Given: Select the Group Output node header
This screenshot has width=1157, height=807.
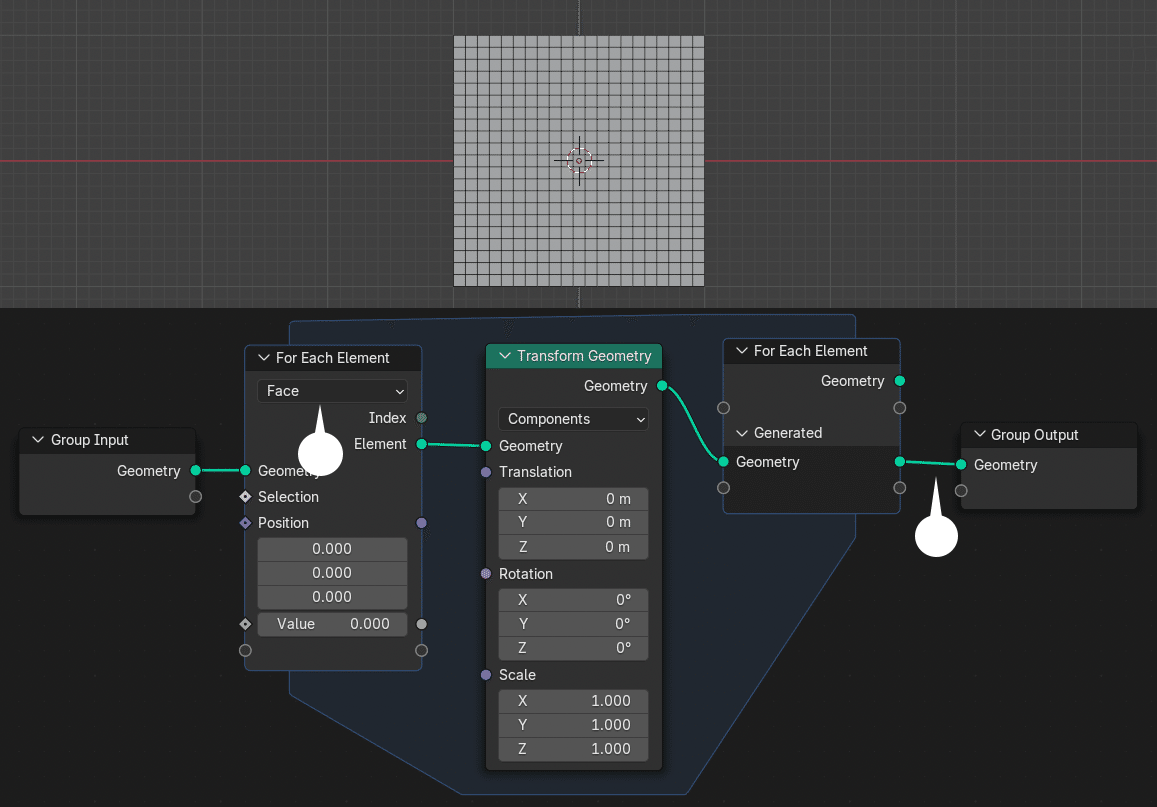Looking at the screenshot, I should tap(1040, 435).
